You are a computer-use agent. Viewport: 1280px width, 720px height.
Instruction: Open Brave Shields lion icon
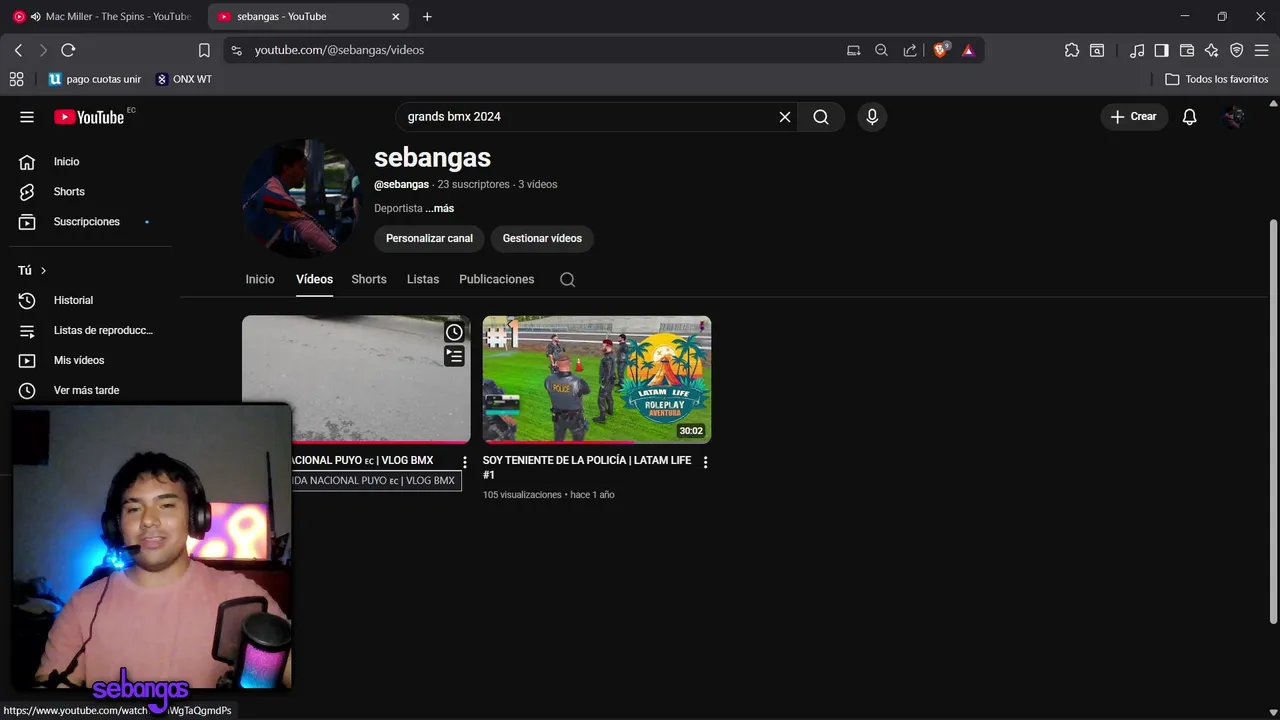[941, 50]
